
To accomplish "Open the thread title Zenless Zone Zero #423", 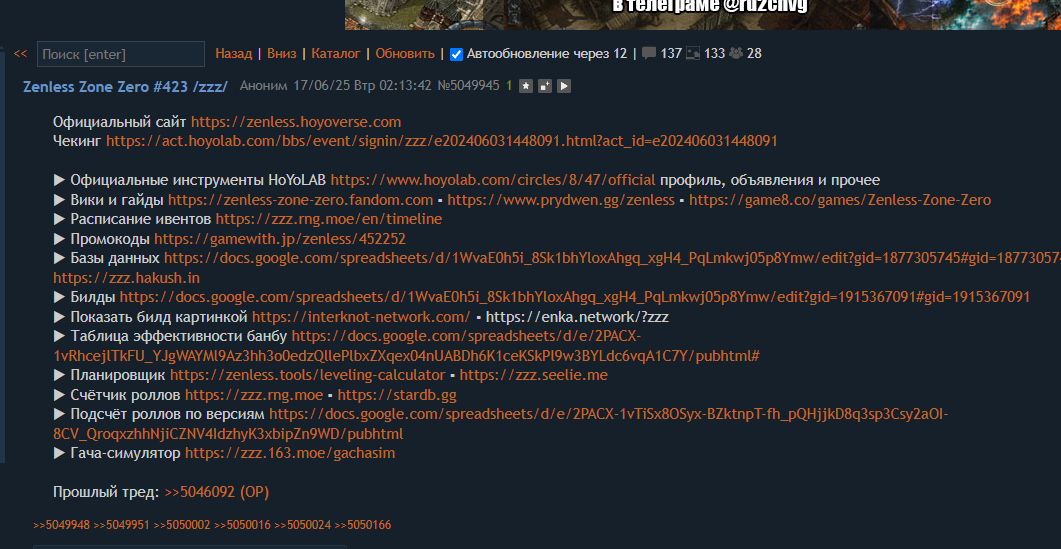I will [125, 86].
